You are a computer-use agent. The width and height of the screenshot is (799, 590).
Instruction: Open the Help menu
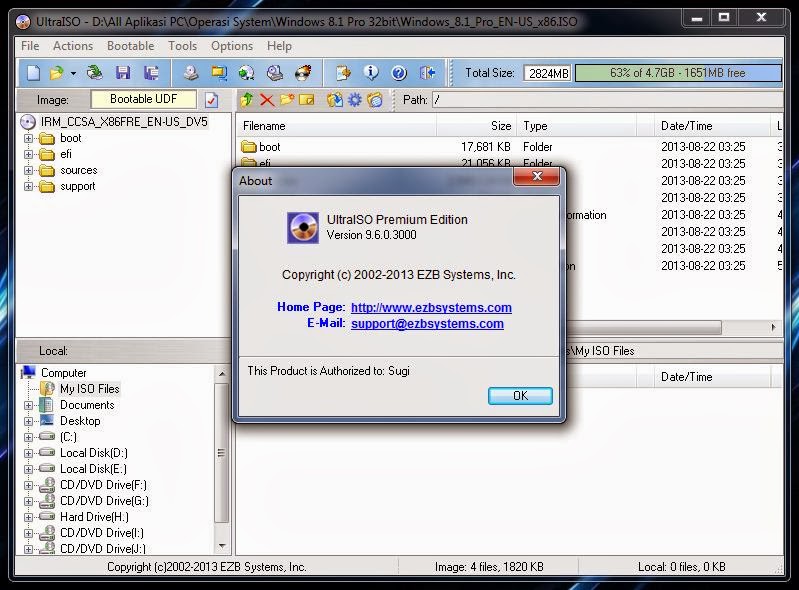(279, 46)
